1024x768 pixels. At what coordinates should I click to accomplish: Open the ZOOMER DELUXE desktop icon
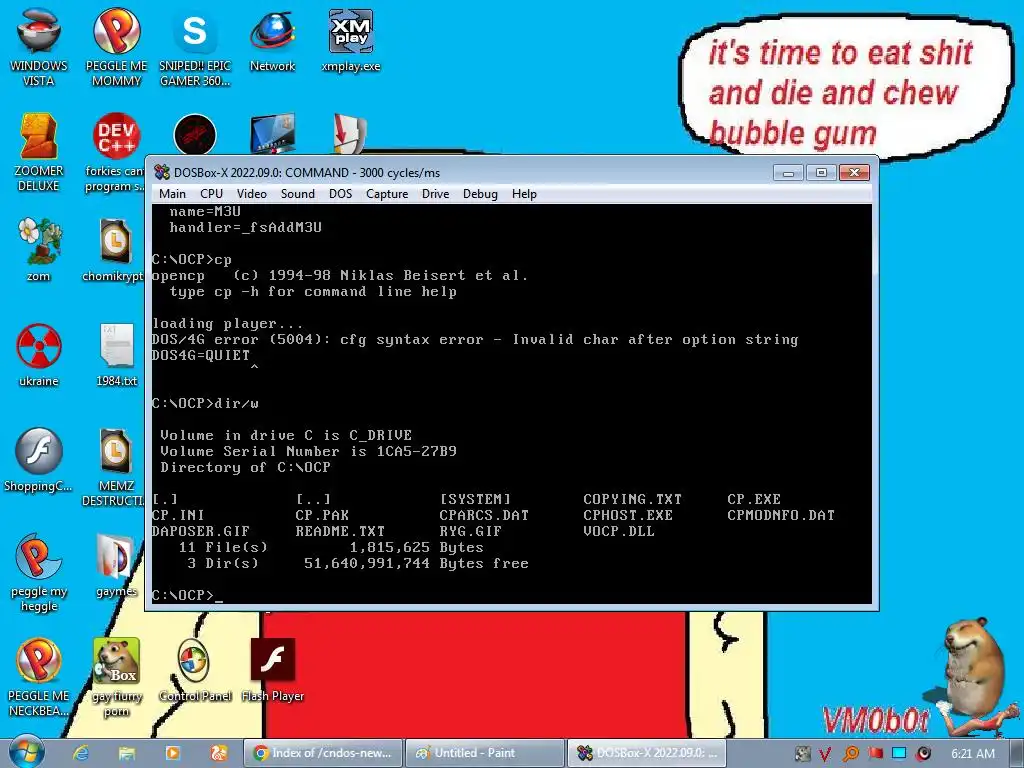click(39, 152)
